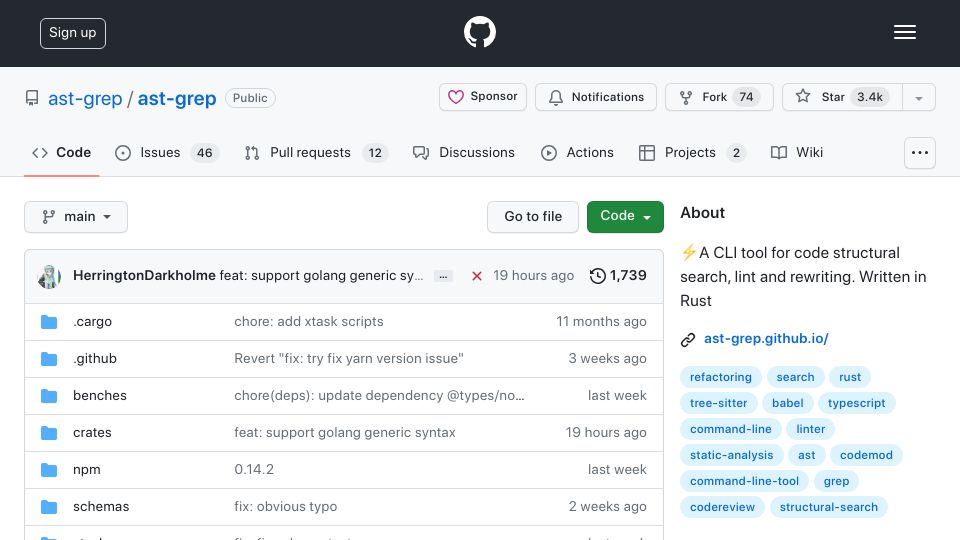Screen dimensions: 960x540
Task: Open the ast-grep owner link
Action: [x=85, y=99]
